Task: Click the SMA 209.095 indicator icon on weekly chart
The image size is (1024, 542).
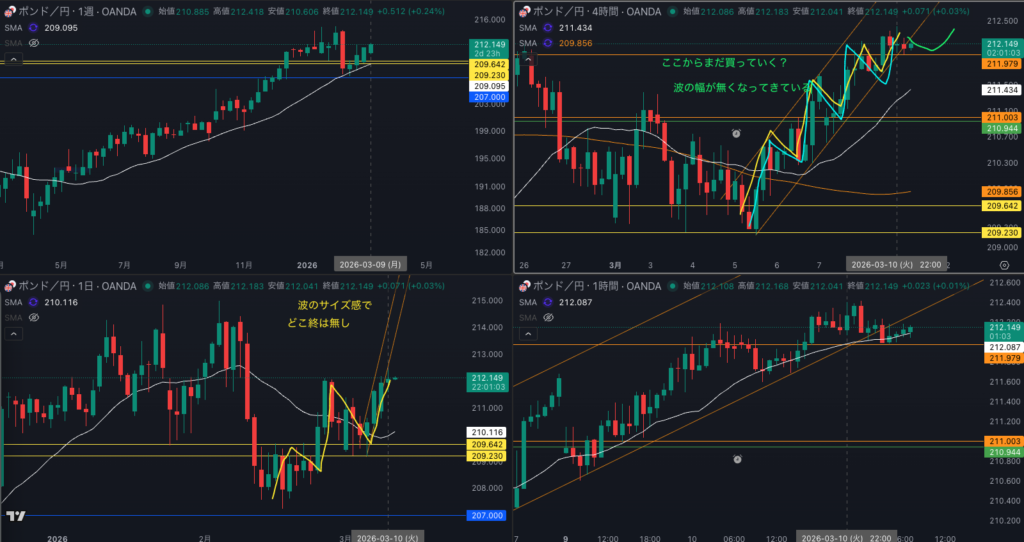Action: 33,28
